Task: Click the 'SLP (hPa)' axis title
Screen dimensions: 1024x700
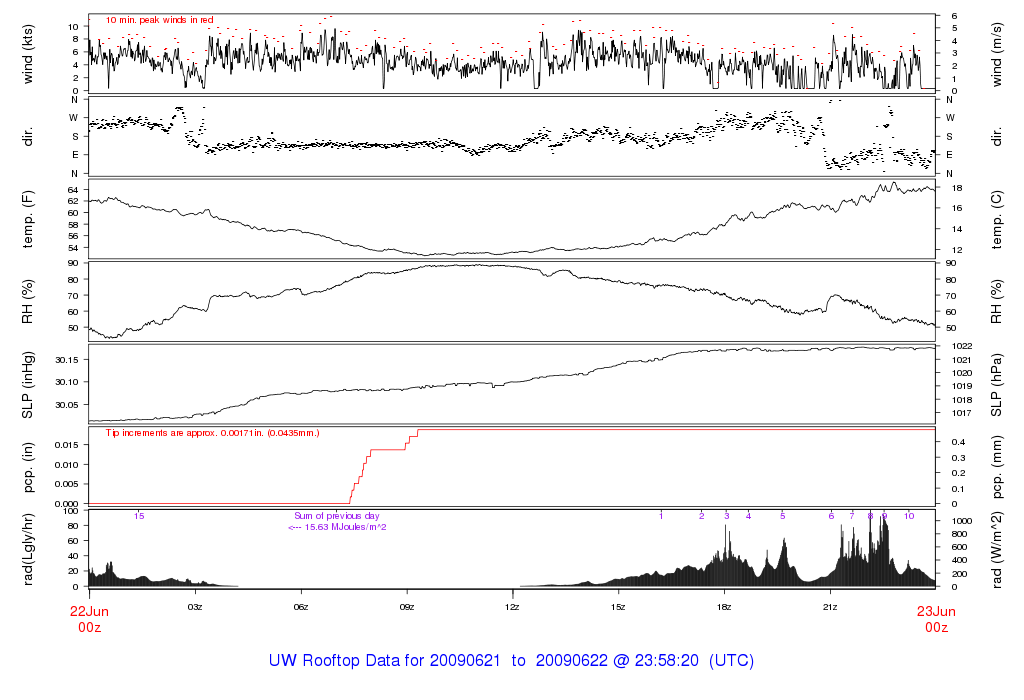Action: 997,385
